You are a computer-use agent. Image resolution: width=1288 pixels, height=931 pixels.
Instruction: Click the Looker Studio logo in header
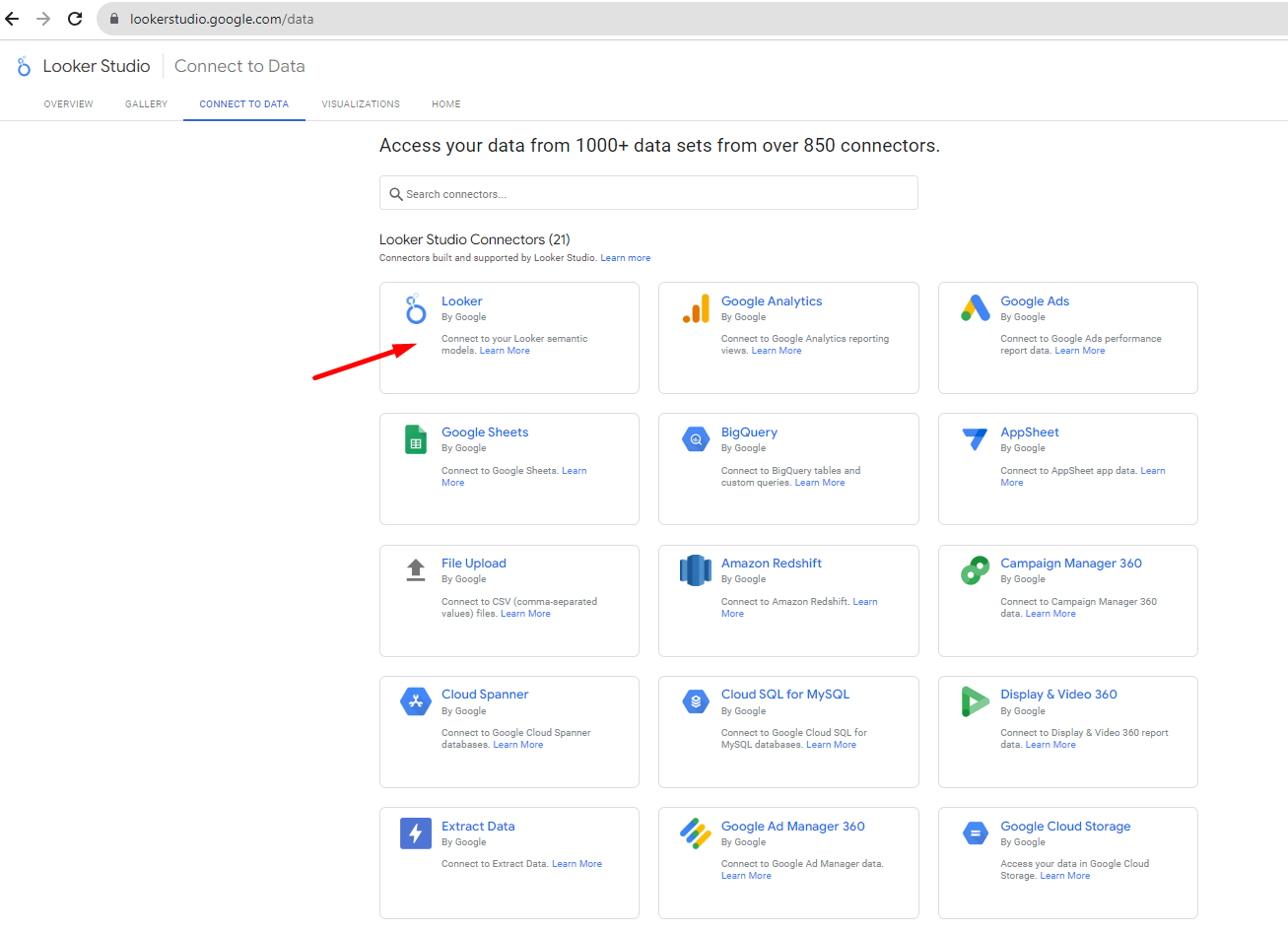(x=24, y=66)
